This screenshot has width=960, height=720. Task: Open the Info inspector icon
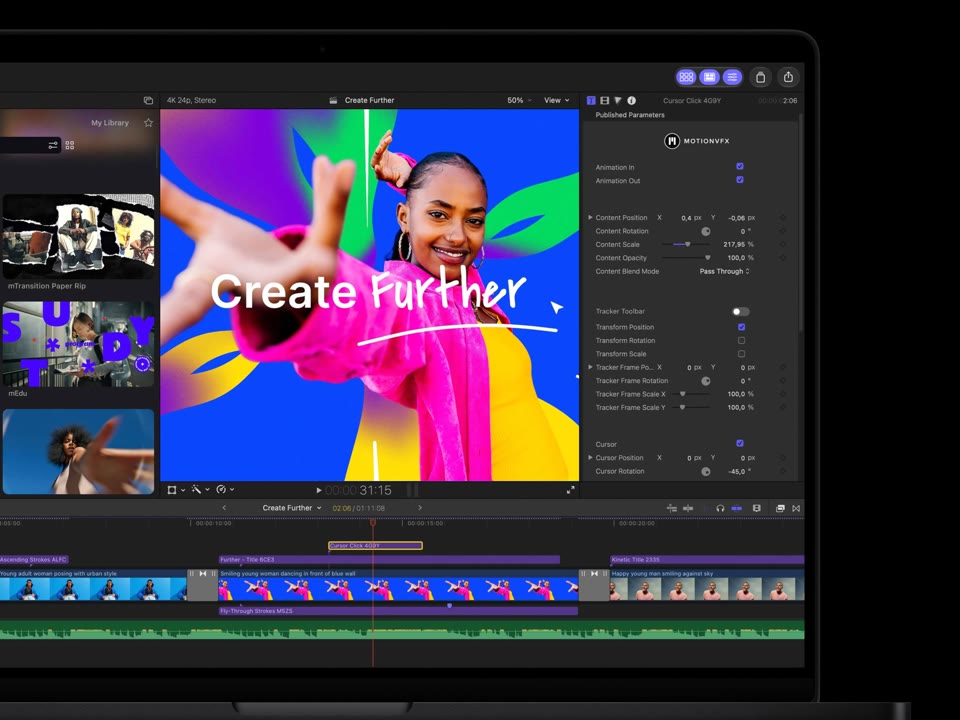pos(631,100)
